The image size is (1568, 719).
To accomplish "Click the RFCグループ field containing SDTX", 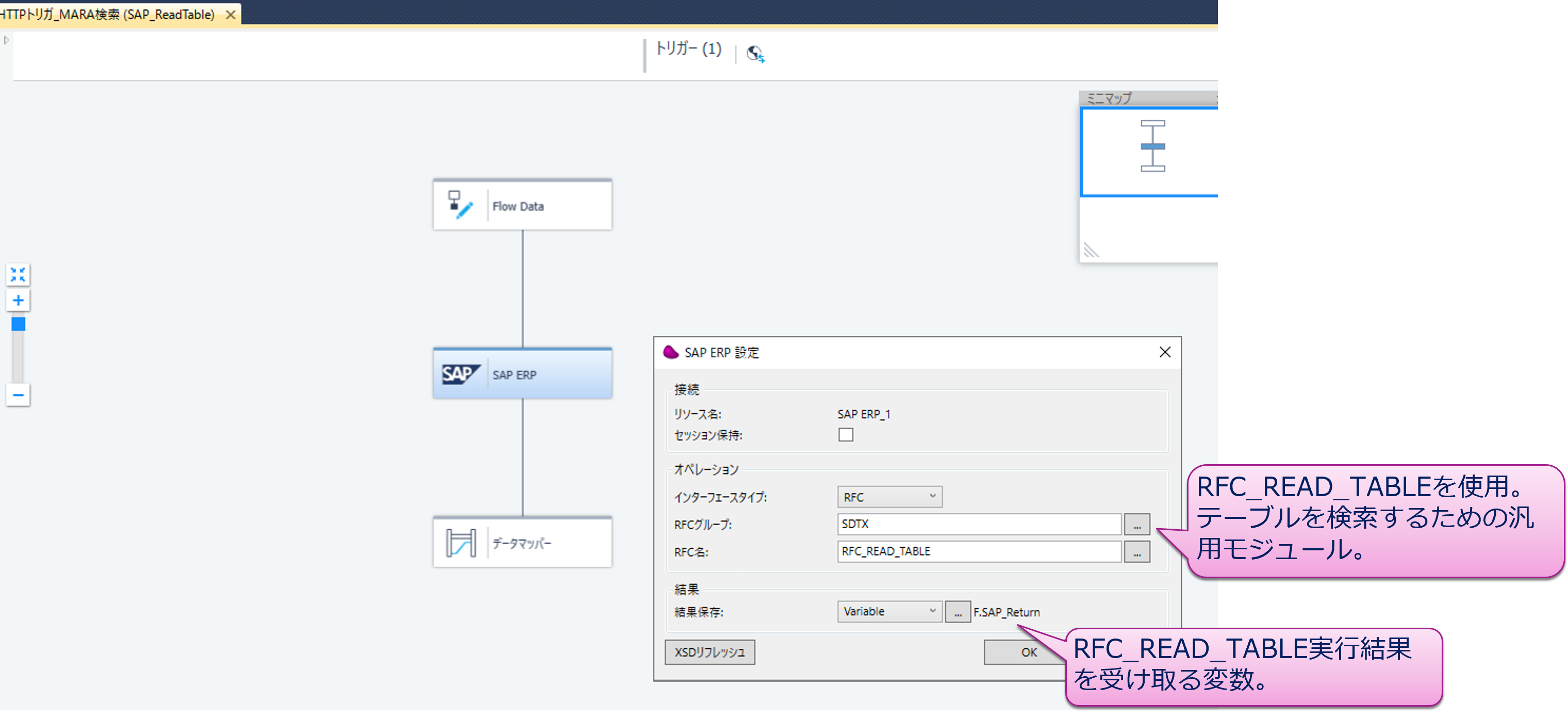I will click(979, 524).
